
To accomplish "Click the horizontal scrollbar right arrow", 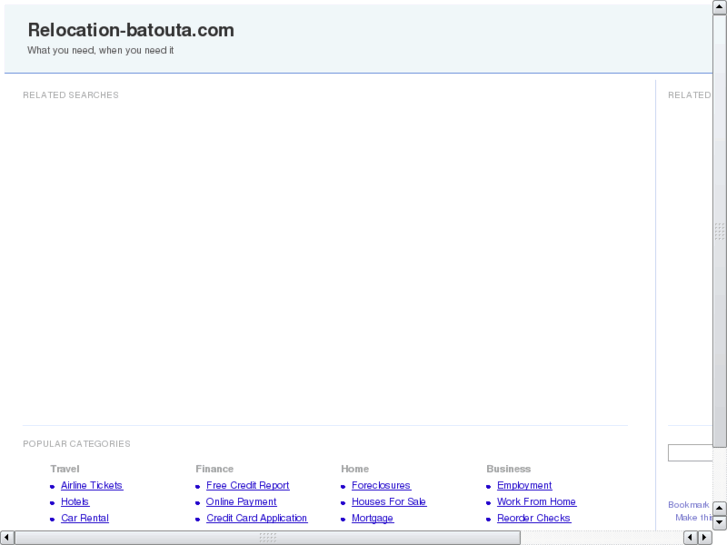I will (705, 538).
